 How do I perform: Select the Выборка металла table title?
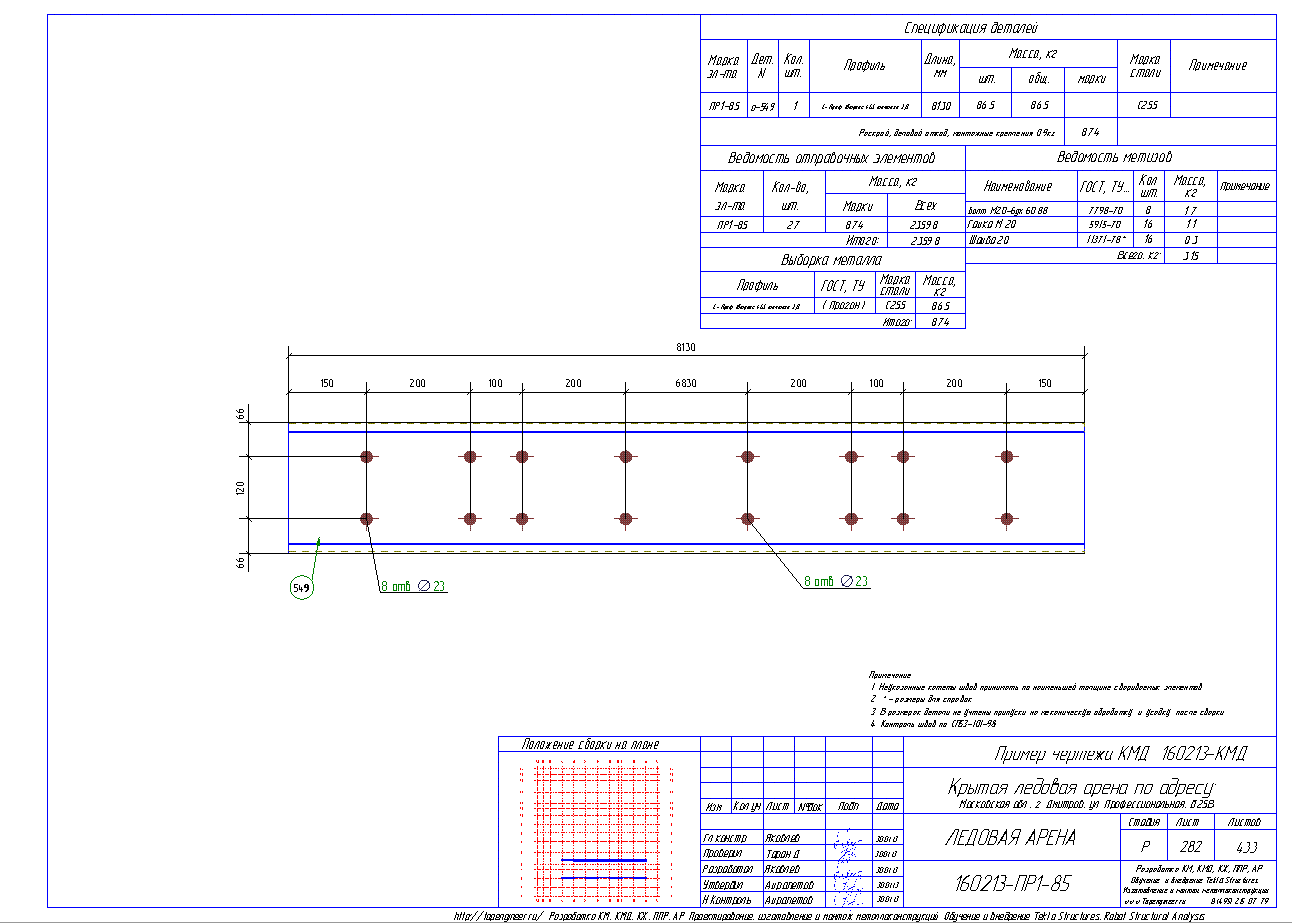(831, 259)
